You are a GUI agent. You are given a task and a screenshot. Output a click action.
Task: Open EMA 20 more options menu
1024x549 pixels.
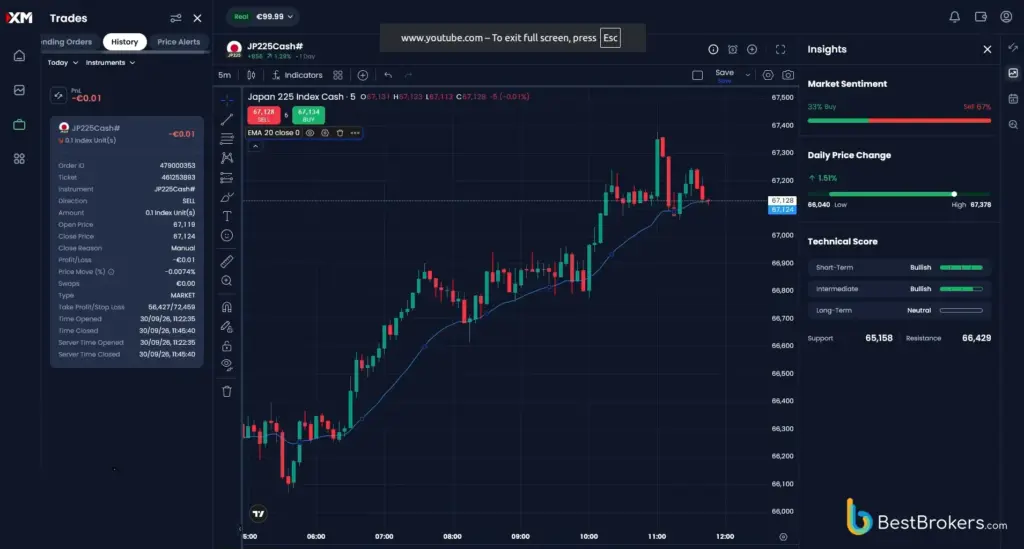355,133
